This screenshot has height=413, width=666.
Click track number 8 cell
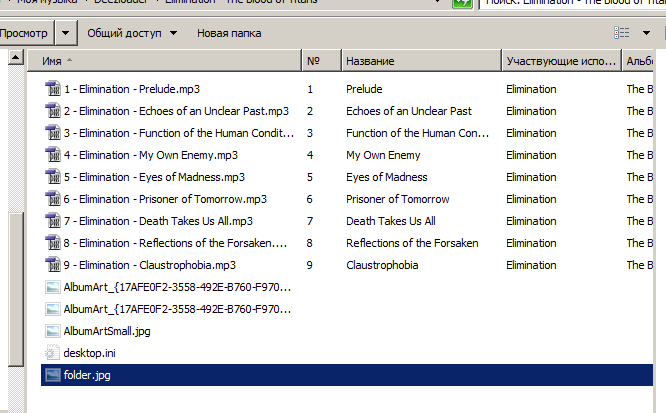pos(310,244)
